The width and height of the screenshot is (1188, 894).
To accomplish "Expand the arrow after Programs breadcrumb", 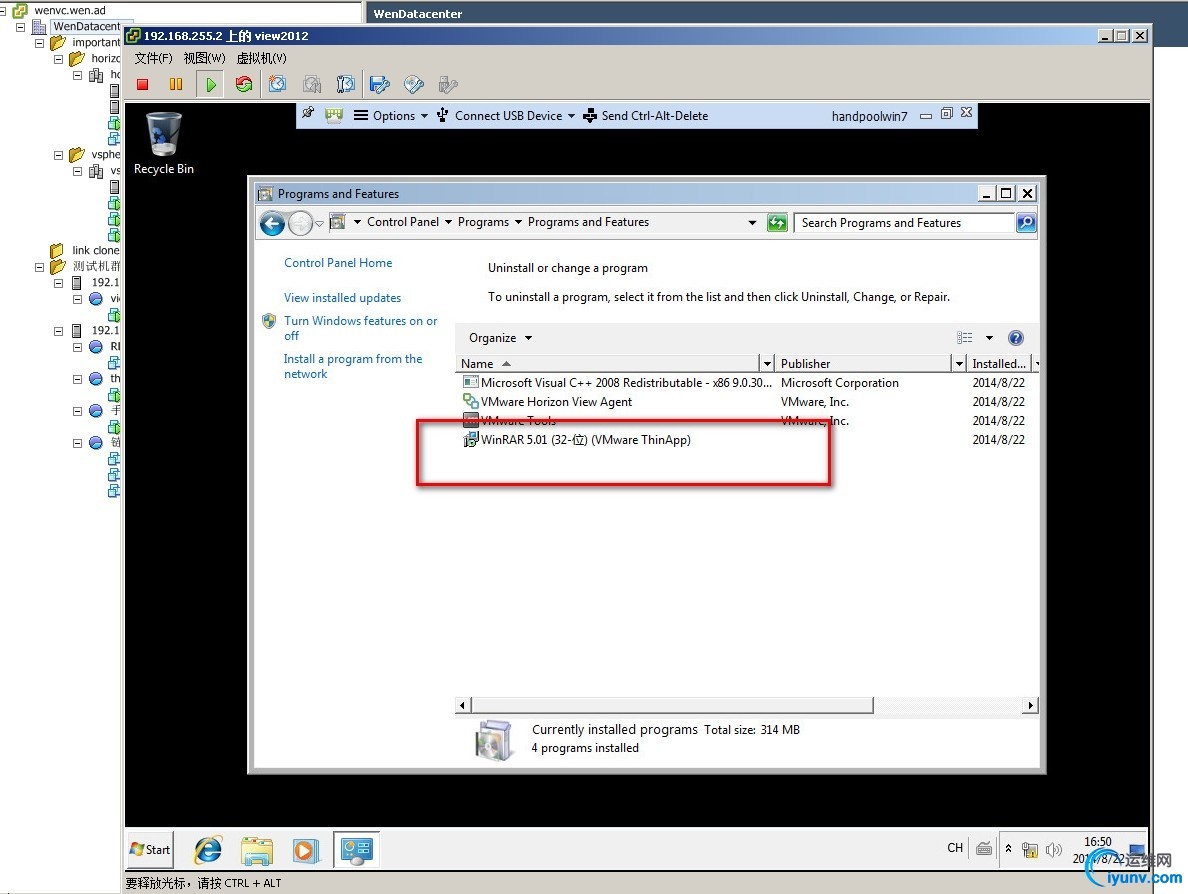I will tap(518, 222).
